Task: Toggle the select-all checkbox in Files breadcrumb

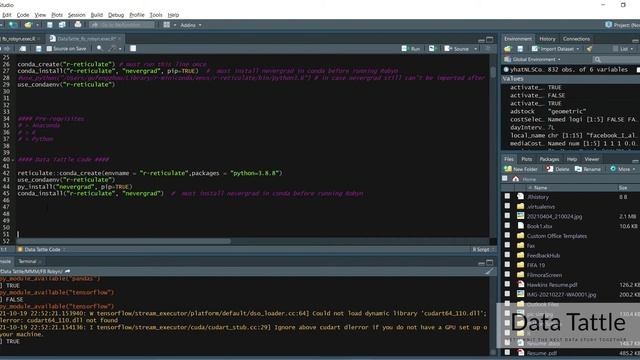Action: (505, 179)
